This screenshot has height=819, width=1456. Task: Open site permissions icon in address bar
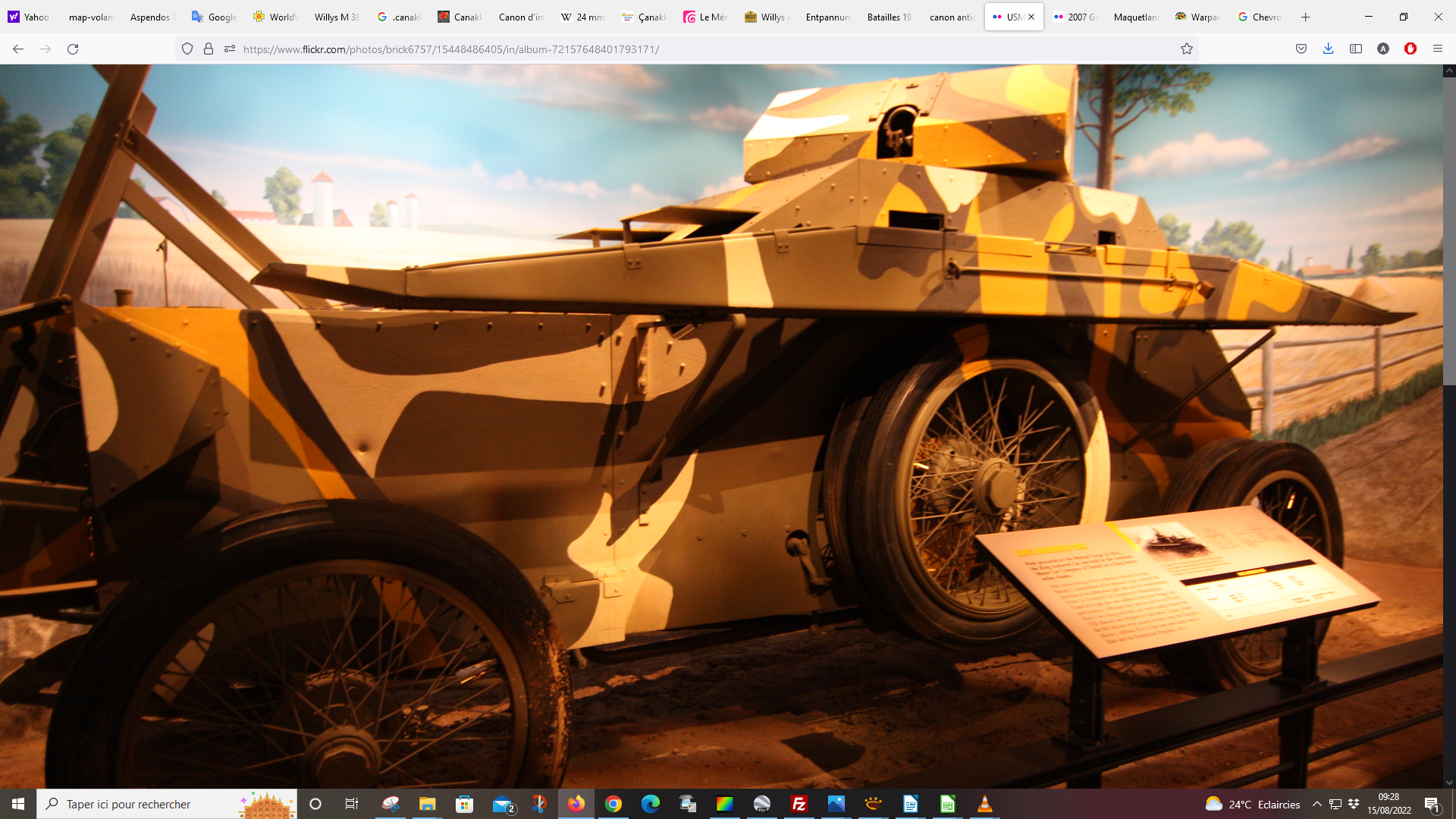tap(230, 49)
